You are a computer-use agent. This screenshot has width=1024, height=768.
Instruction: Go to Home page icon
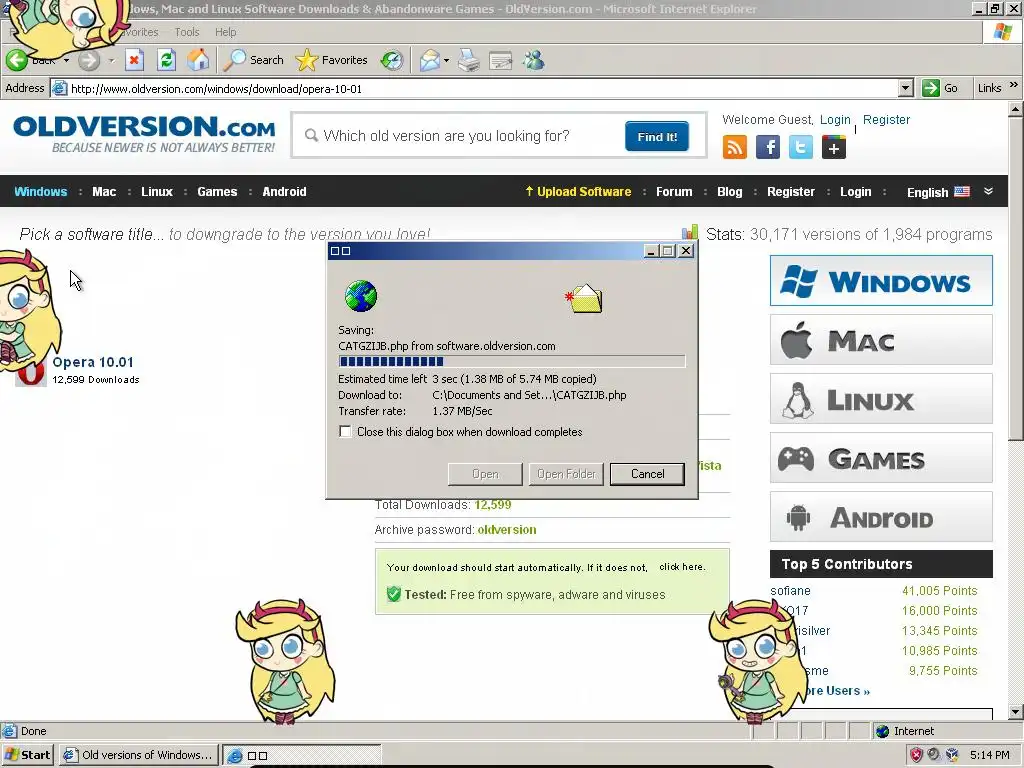tap(198, 60)
